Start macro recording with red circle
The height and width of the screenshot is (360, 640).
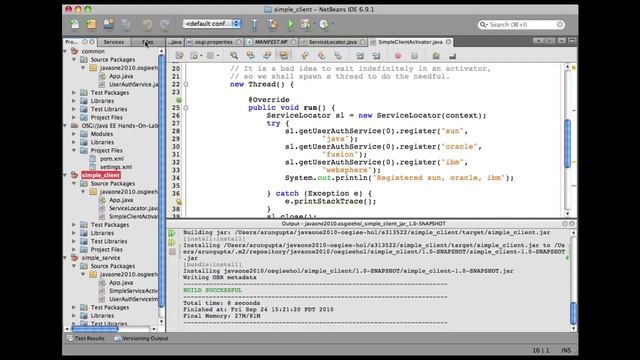(398, 56)
